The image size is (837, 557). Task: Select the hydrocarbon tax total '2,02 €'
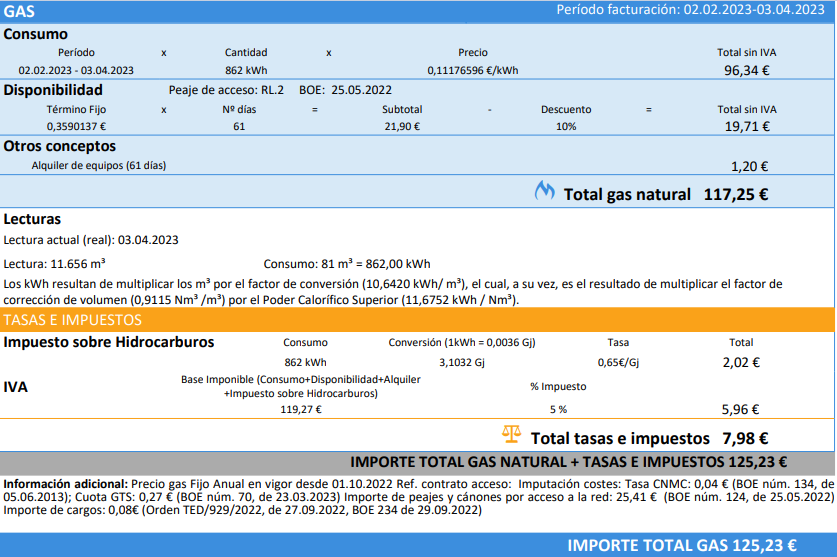(x=741, y=363)
